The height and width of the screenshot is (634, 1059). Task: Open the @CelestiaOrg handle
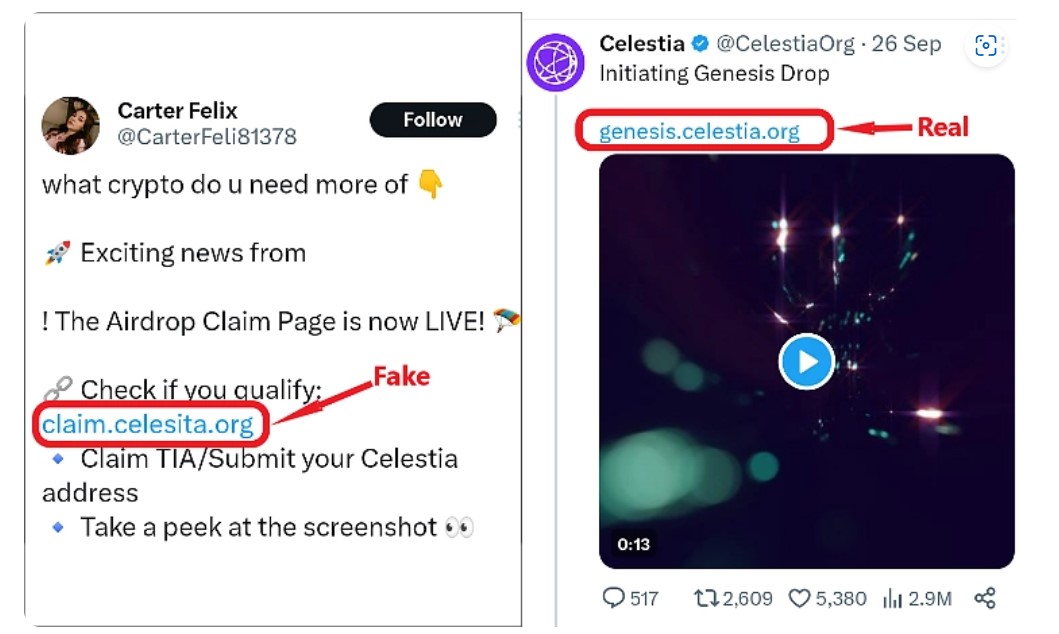click(x=786, y=44)
